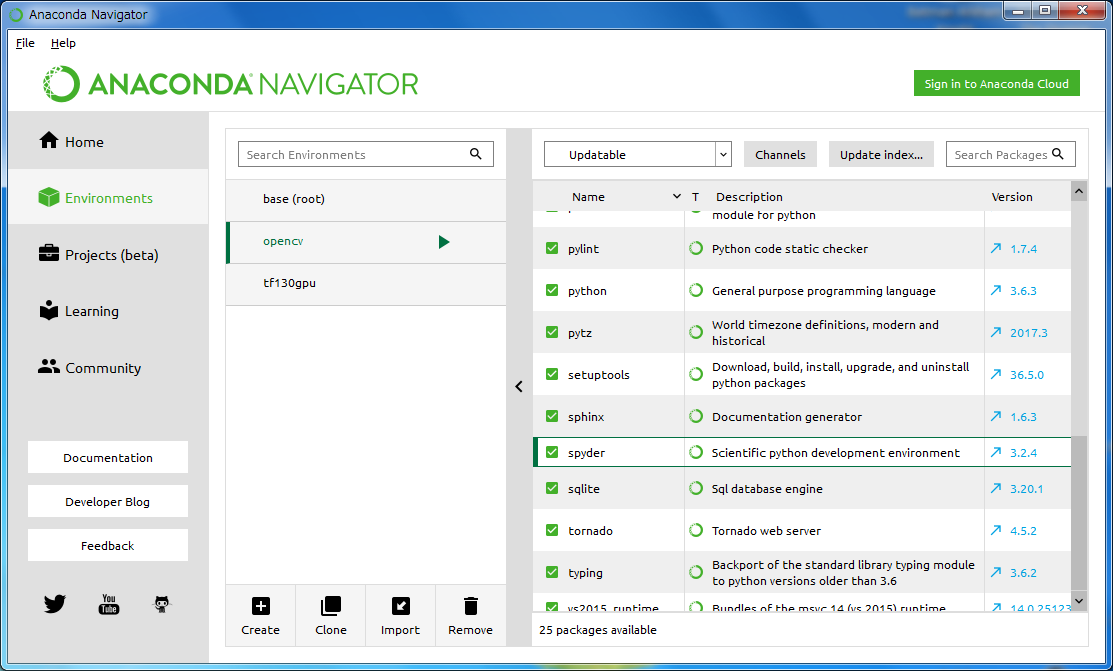Click the package list scrollbar thumb
This screenshot has width=1113, height=671.
1079,513
